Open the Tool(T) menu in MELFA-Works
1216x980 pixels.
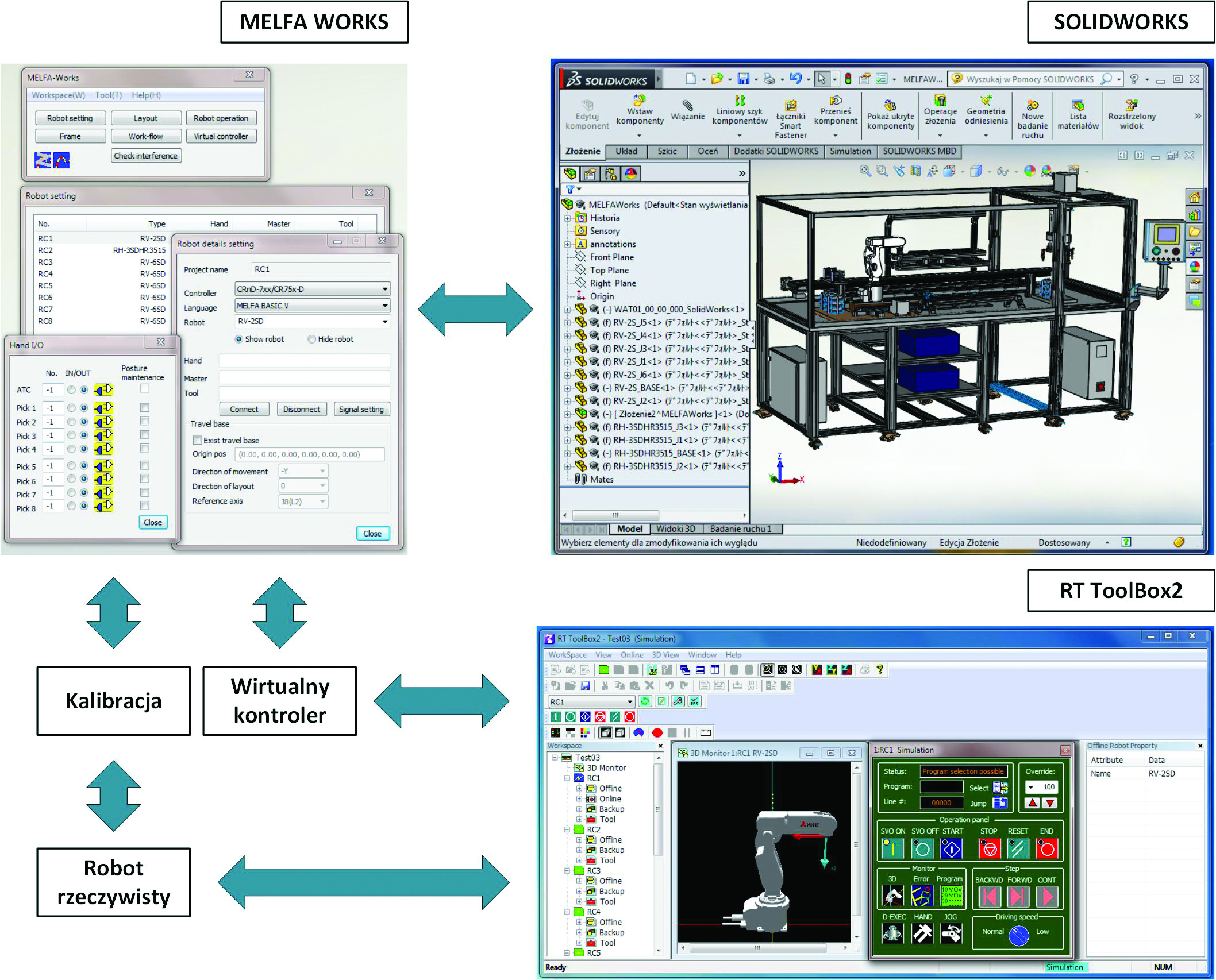pos(109,95)
